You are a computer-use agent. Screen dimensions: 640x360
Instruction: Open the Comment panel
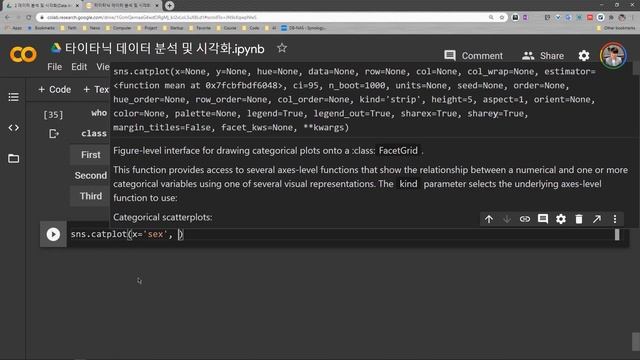coord(473,56)
